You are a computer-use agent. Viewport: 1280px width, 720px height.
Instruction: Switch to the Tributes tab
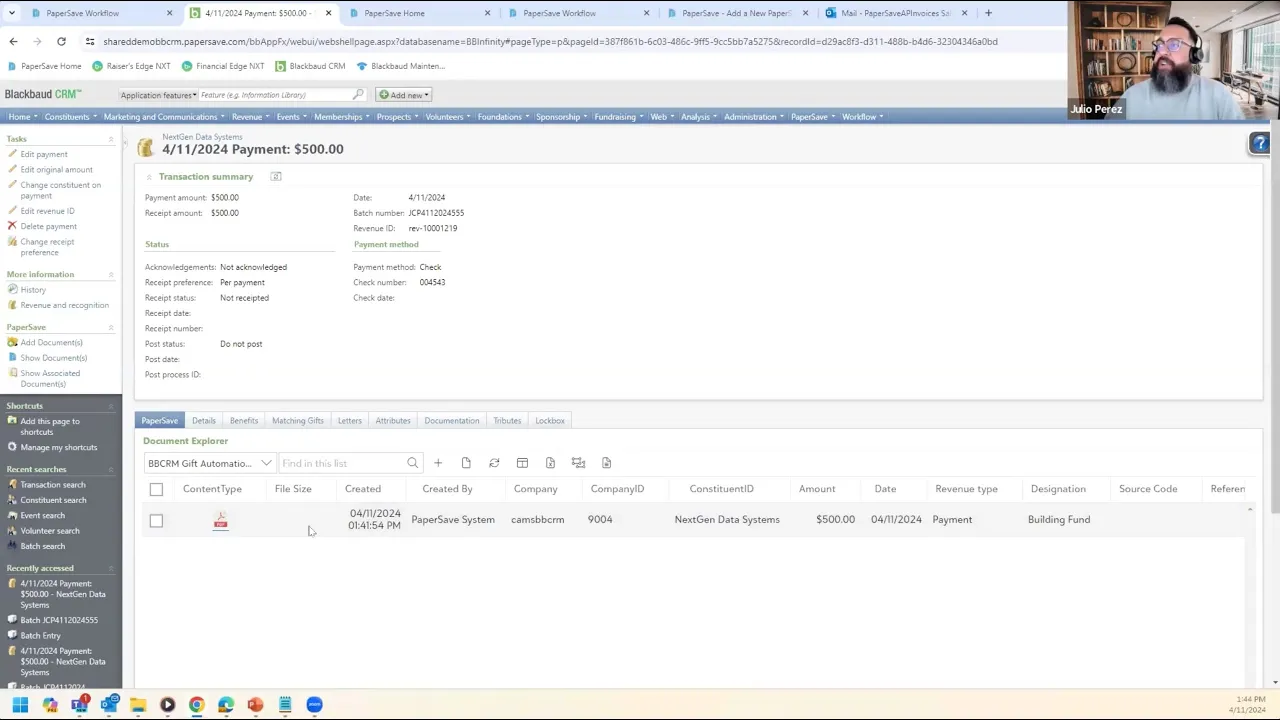507,421
